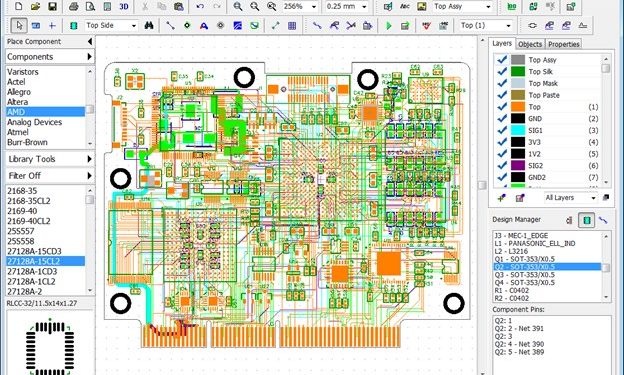Select Altera in the library list
This screenshot has width=624, height=375.
(x=45, y=102)
